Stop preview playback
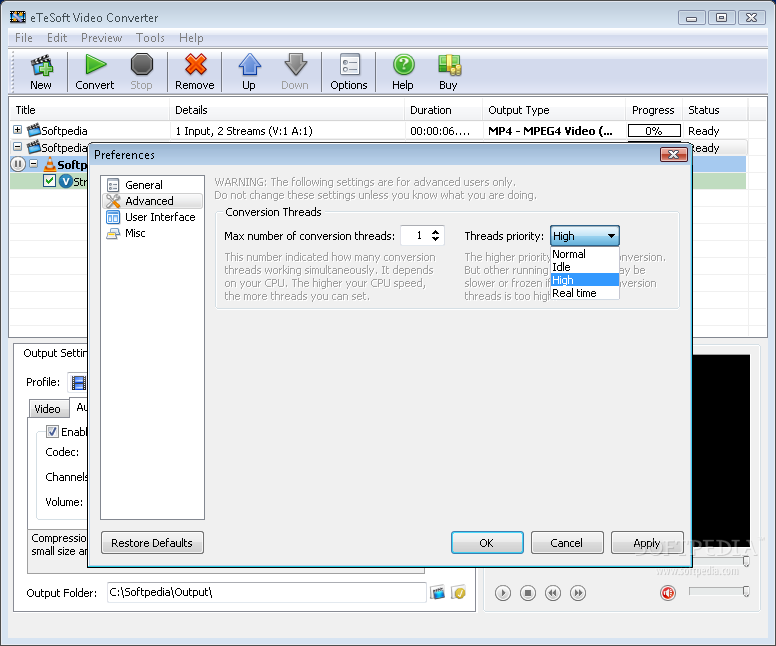Image resolution: width=776 pixels, height=646 pixels. coord(528,593)
